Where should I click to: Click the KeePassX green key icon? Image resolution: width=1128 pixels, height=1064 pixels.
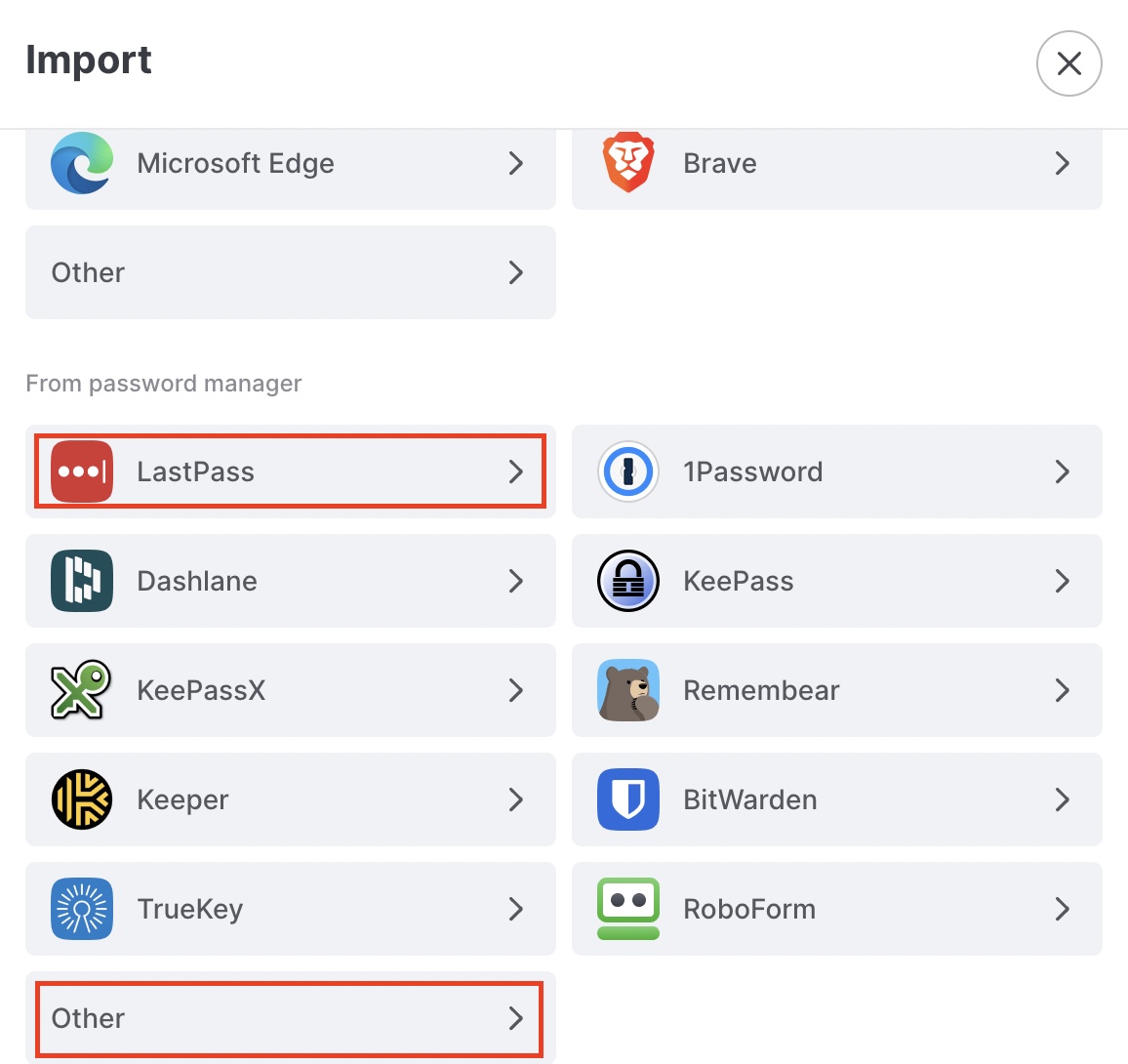tap(81, 690)
